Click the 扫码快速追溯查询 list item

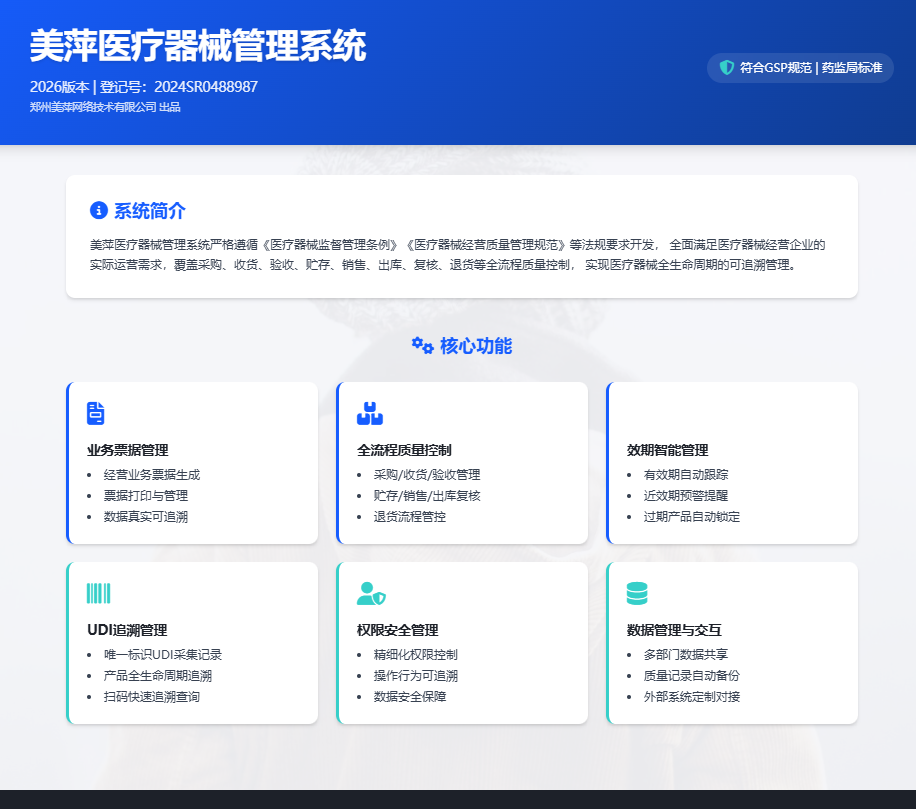click(x=151, y=696)
